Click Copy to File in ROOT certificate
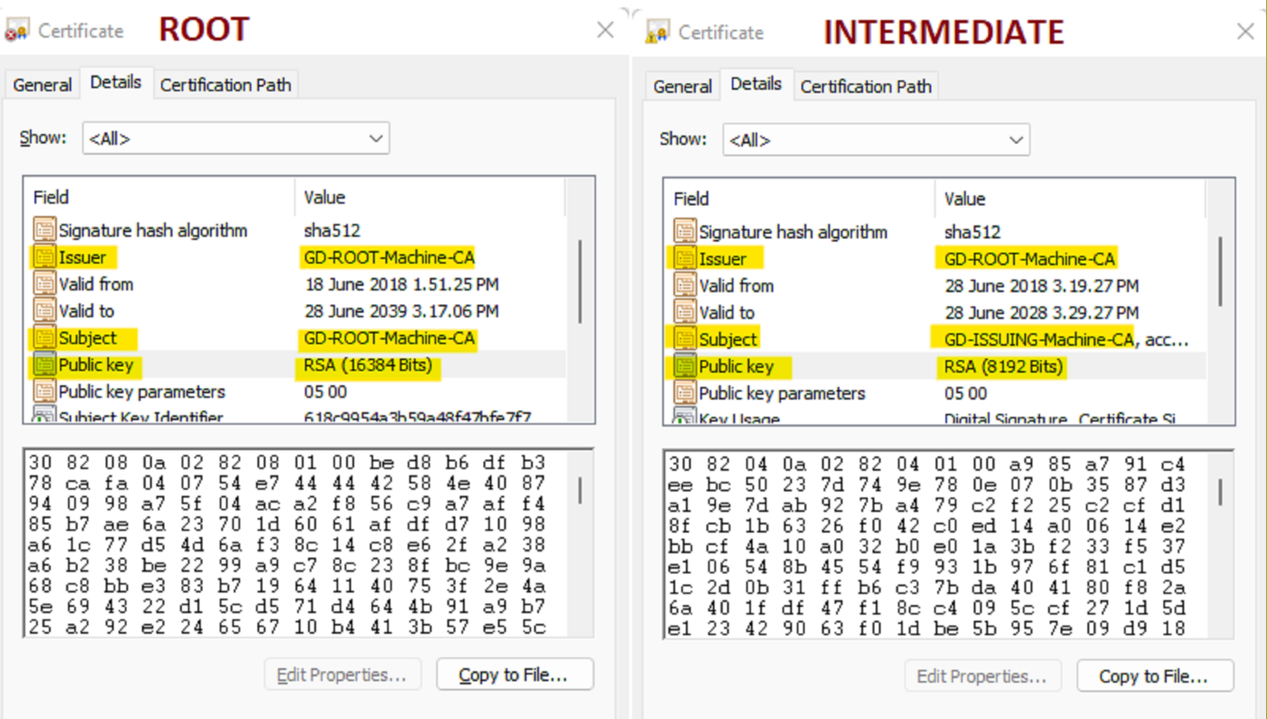The width and height of the screenshot is (1267, 719). click(514, 674)
